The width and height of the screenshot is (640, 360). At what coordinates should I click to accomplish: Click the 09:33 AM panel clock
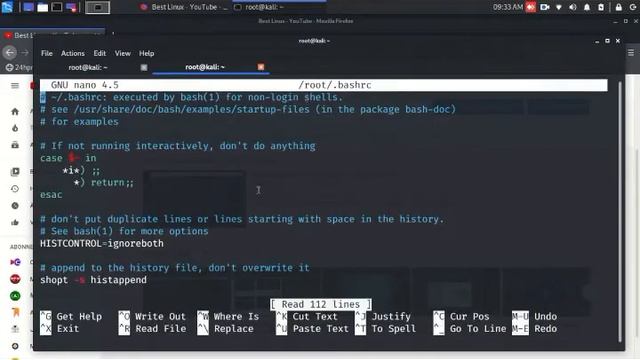pyautogui.click(x=507, y=7)
